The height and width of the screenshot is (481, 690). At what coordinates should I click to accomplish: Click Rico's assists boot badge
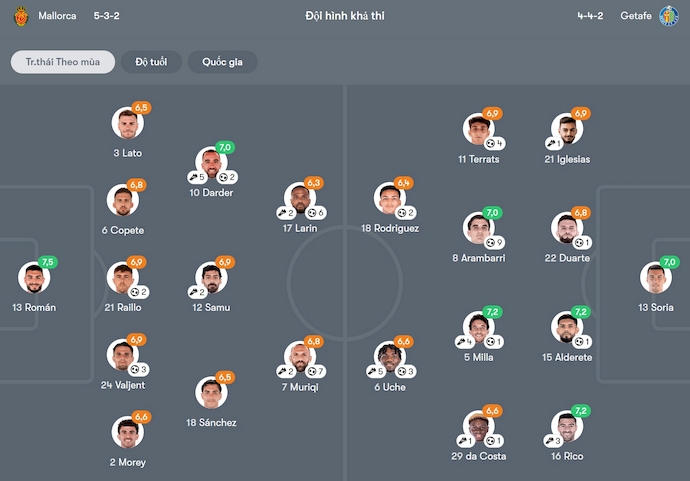554,441
